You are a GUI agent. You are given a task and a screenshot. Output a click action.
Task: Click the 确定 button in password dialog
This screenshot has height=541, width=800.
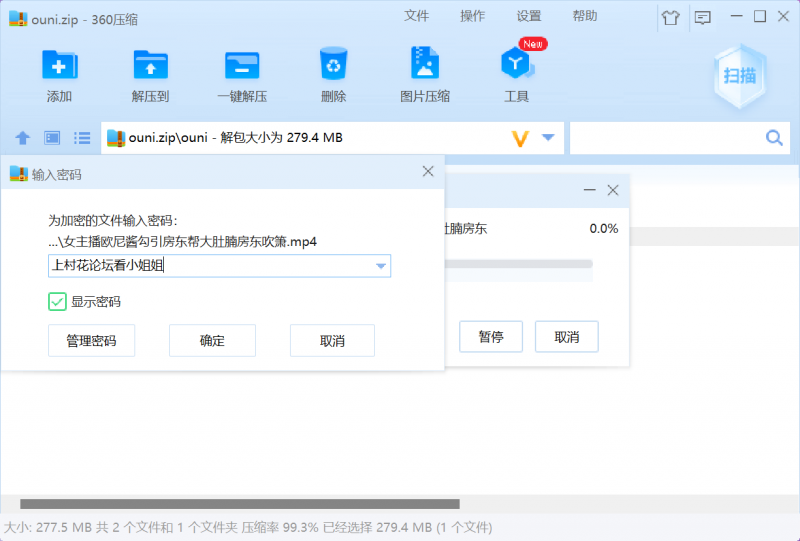point(212,341)
